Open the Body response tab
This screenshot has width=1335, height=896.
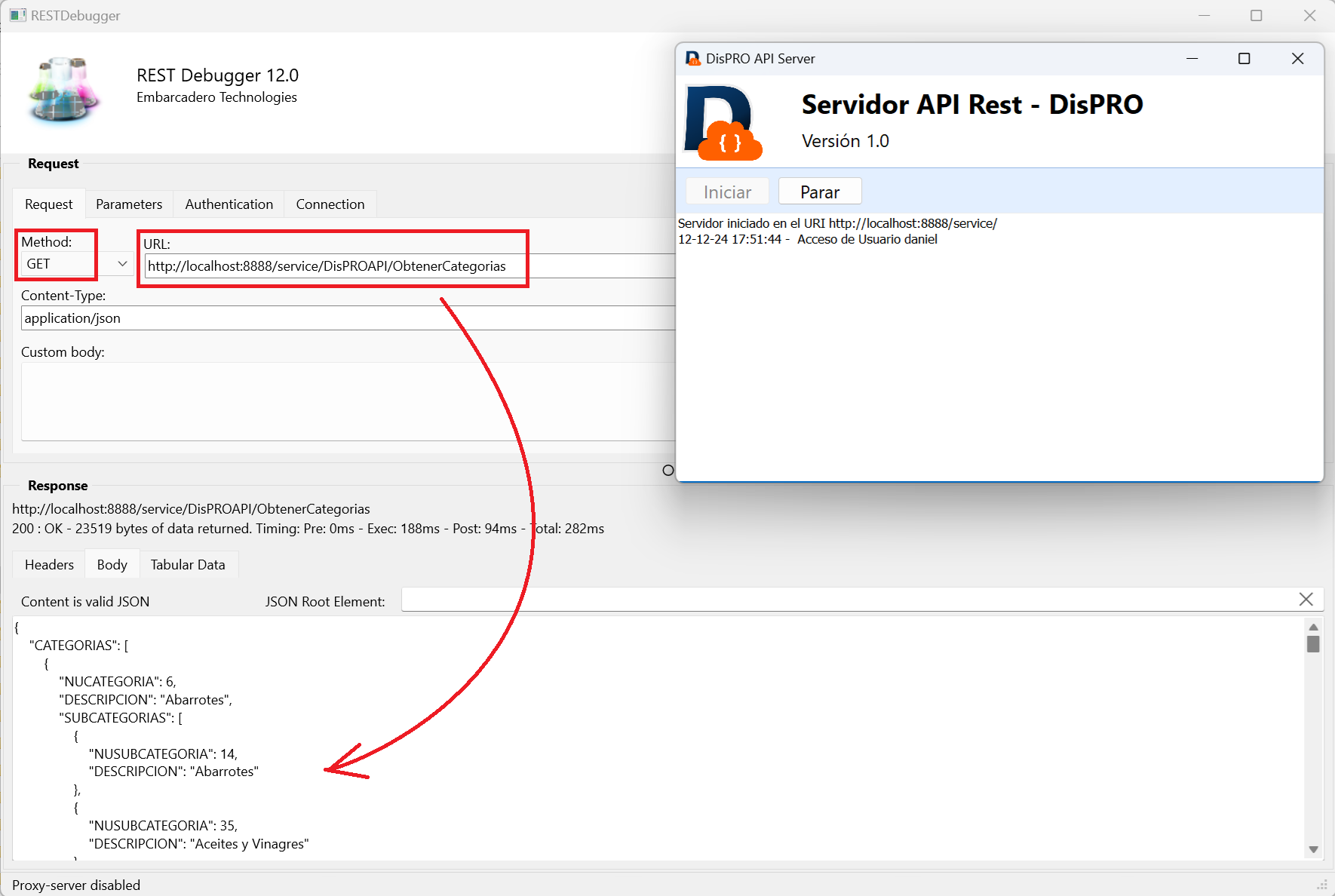click(x=112, y=565)
